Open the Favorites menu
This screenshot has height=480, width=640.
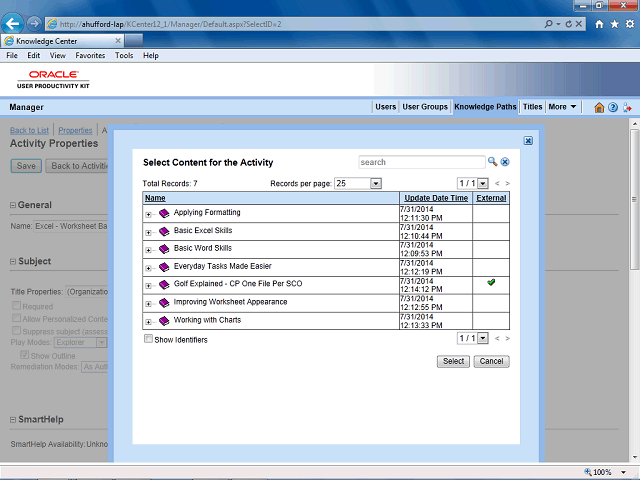pos(90,56)
